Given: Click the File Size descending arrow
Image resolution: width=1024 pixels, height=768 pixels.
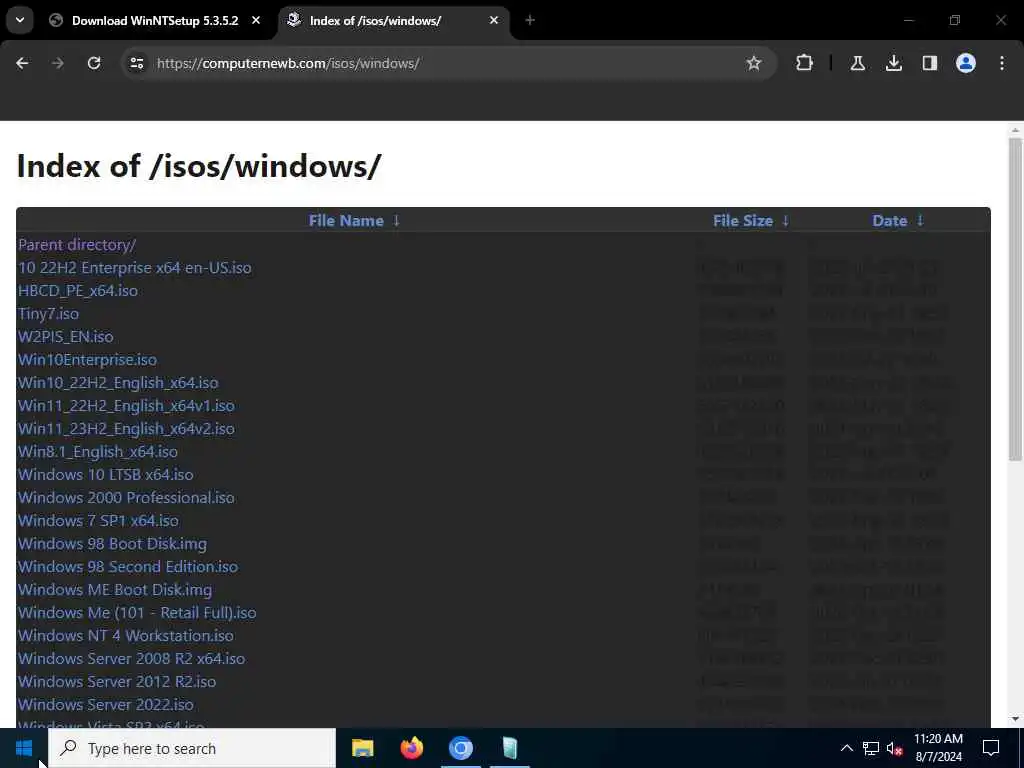Looking at the screenshot, I should pyautogui.click(x=786, y=221).
